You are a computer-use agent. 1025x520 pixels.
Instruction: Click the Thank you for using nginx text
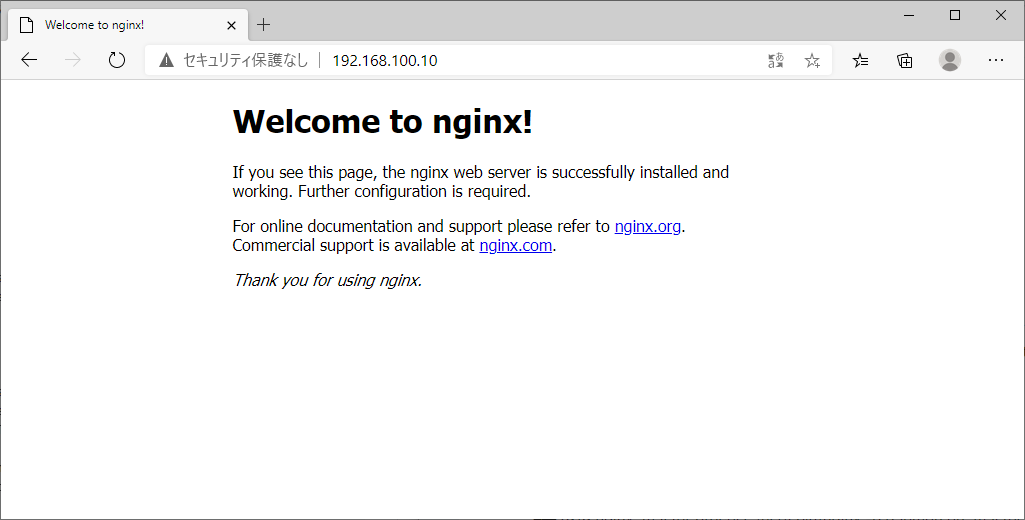(x=328, y=280)
